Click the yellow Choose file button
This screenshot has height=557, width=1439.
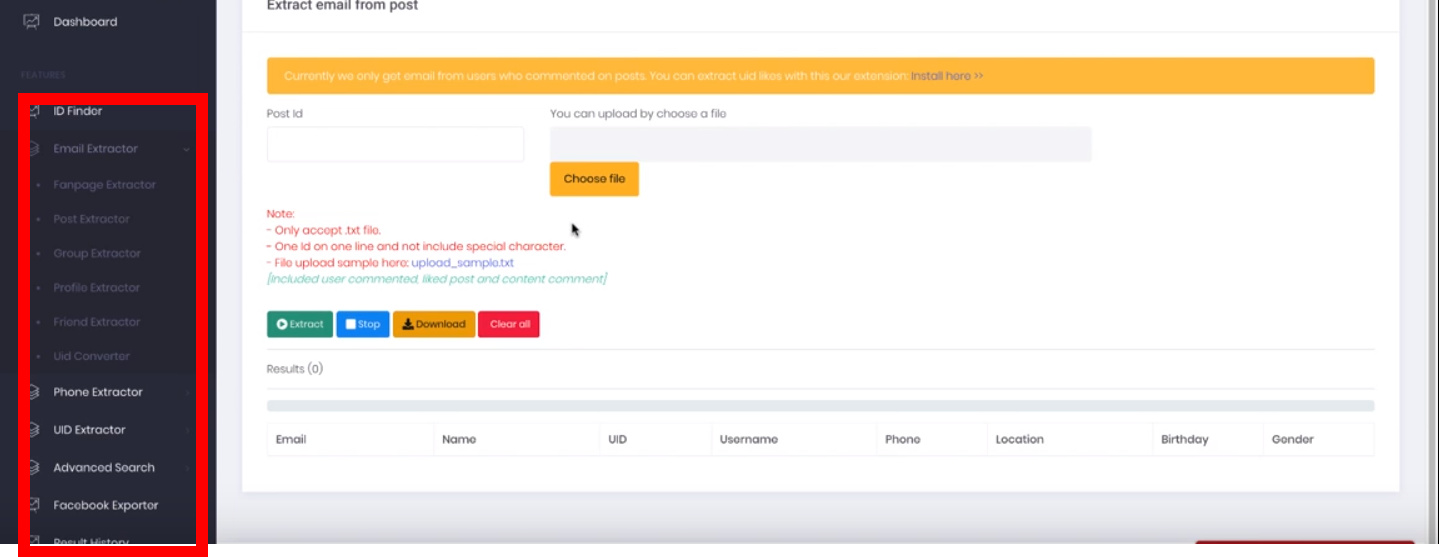(594, 179)
